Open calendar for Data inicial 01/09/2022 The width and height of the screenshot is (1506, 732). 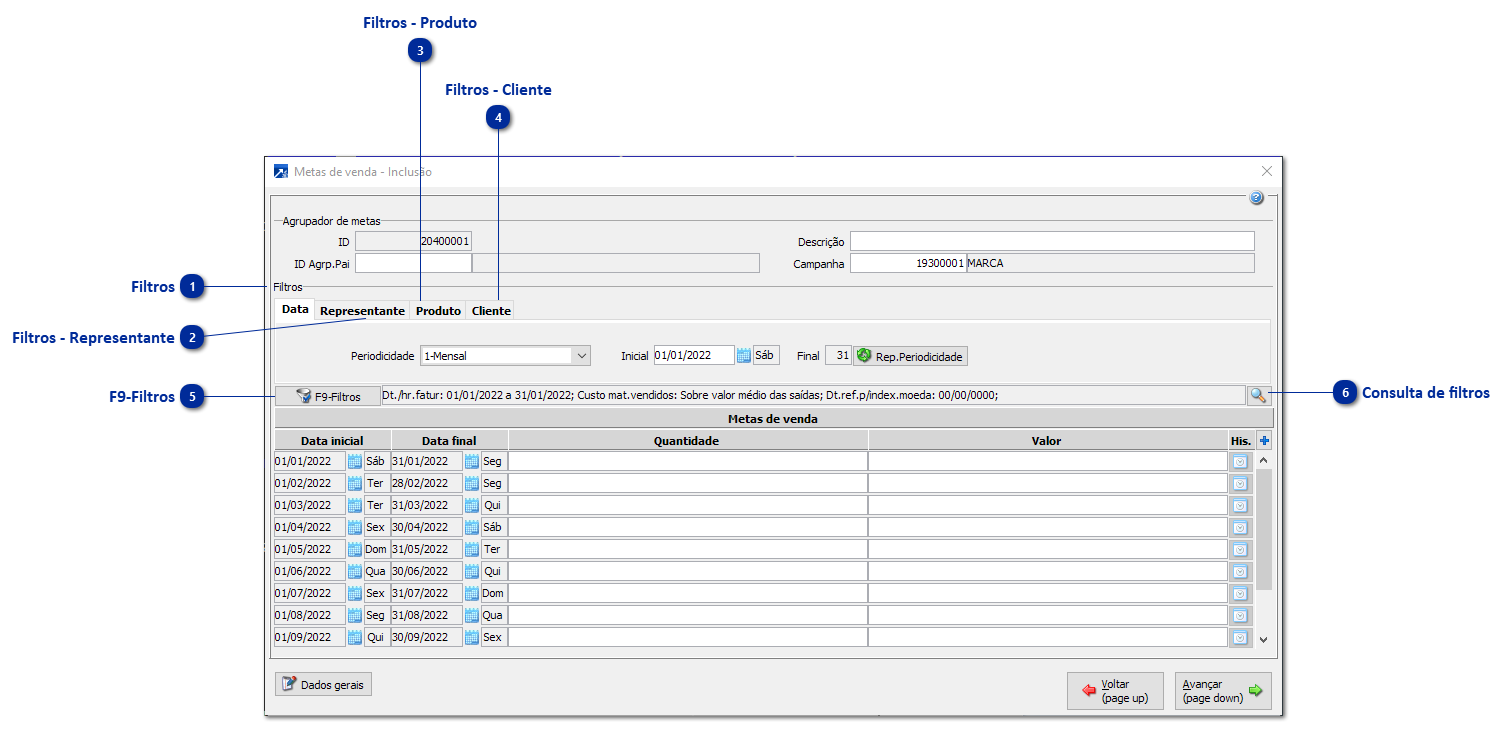pos(354,637)
